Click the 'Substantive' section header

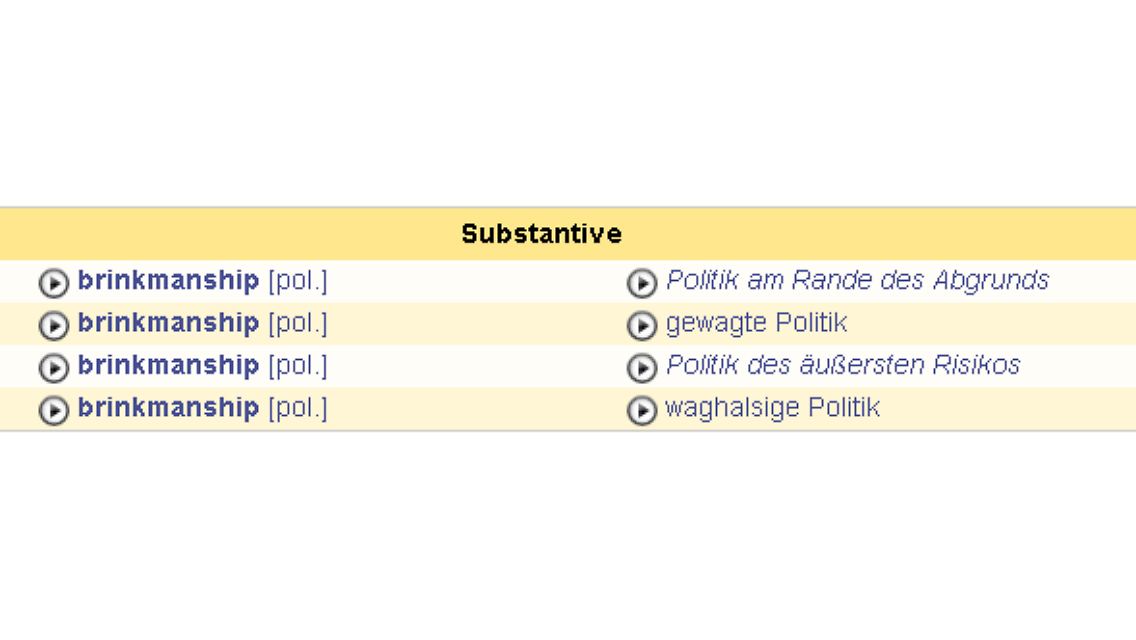[541, 233]
